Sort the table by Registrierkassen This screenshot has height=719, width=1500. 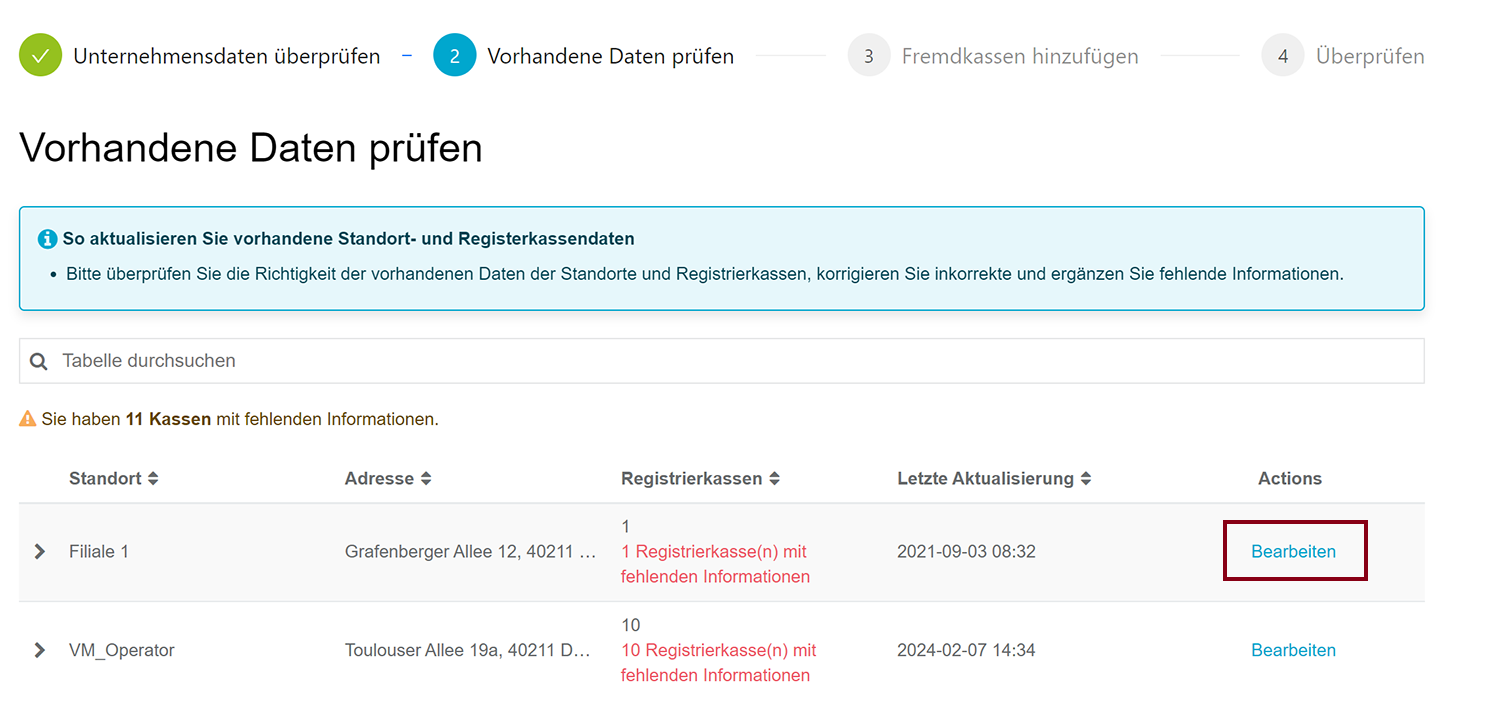(x=775, y=478)
